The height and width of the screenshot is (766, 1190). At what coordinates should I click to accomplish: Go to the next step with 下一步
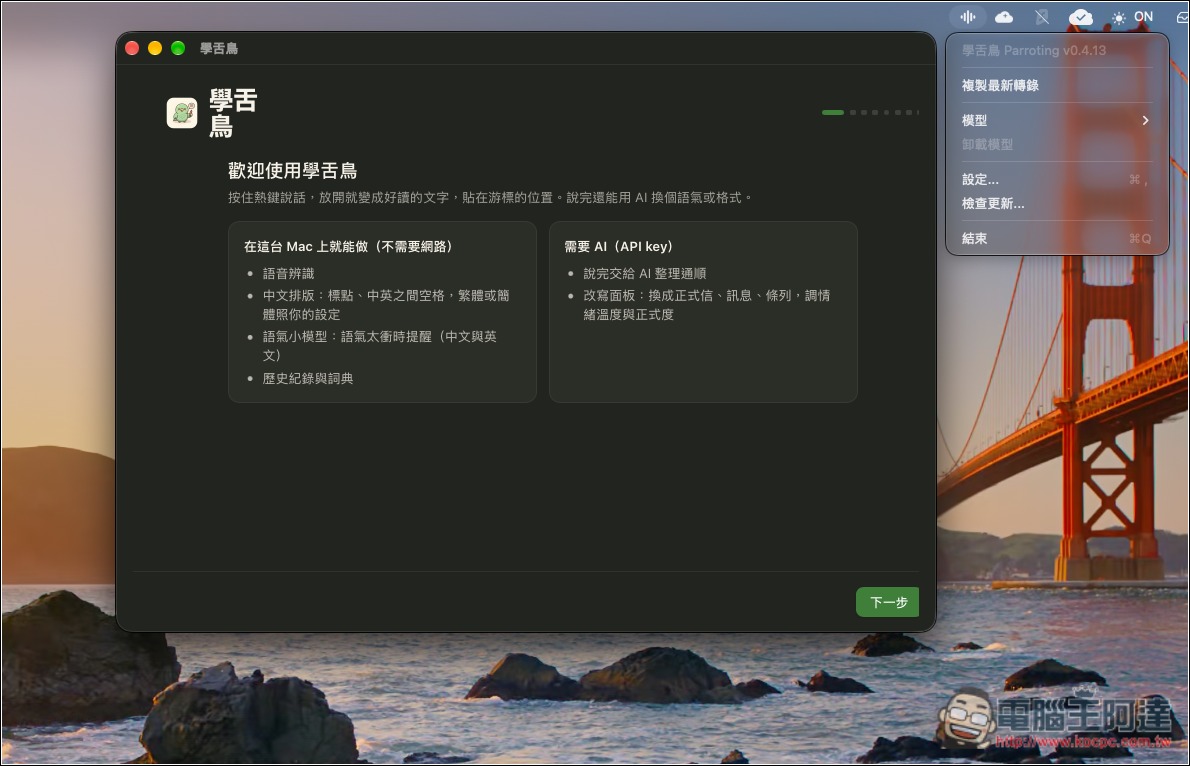(x=887, y=602)
